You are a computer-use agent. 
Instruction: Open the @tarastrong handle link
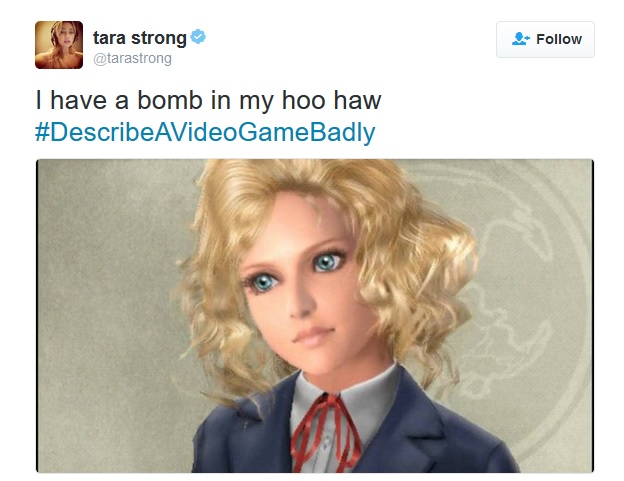(132, 58)
